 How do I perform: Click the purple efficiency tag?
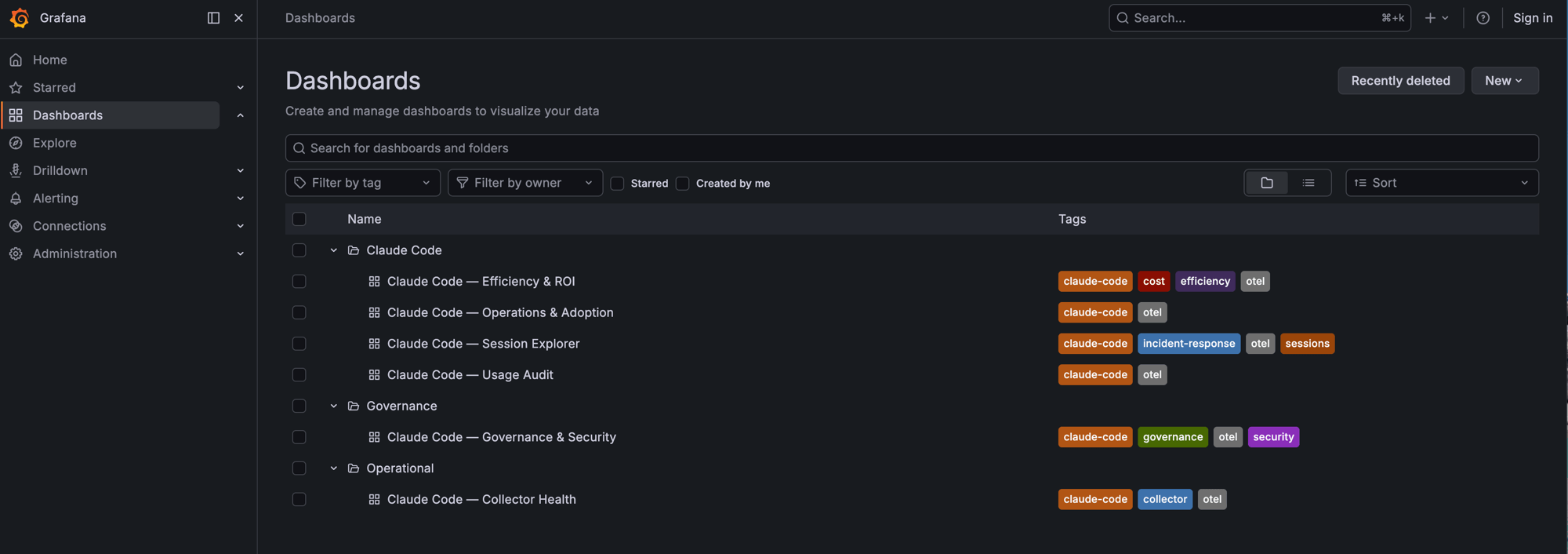click(1205, 281)
